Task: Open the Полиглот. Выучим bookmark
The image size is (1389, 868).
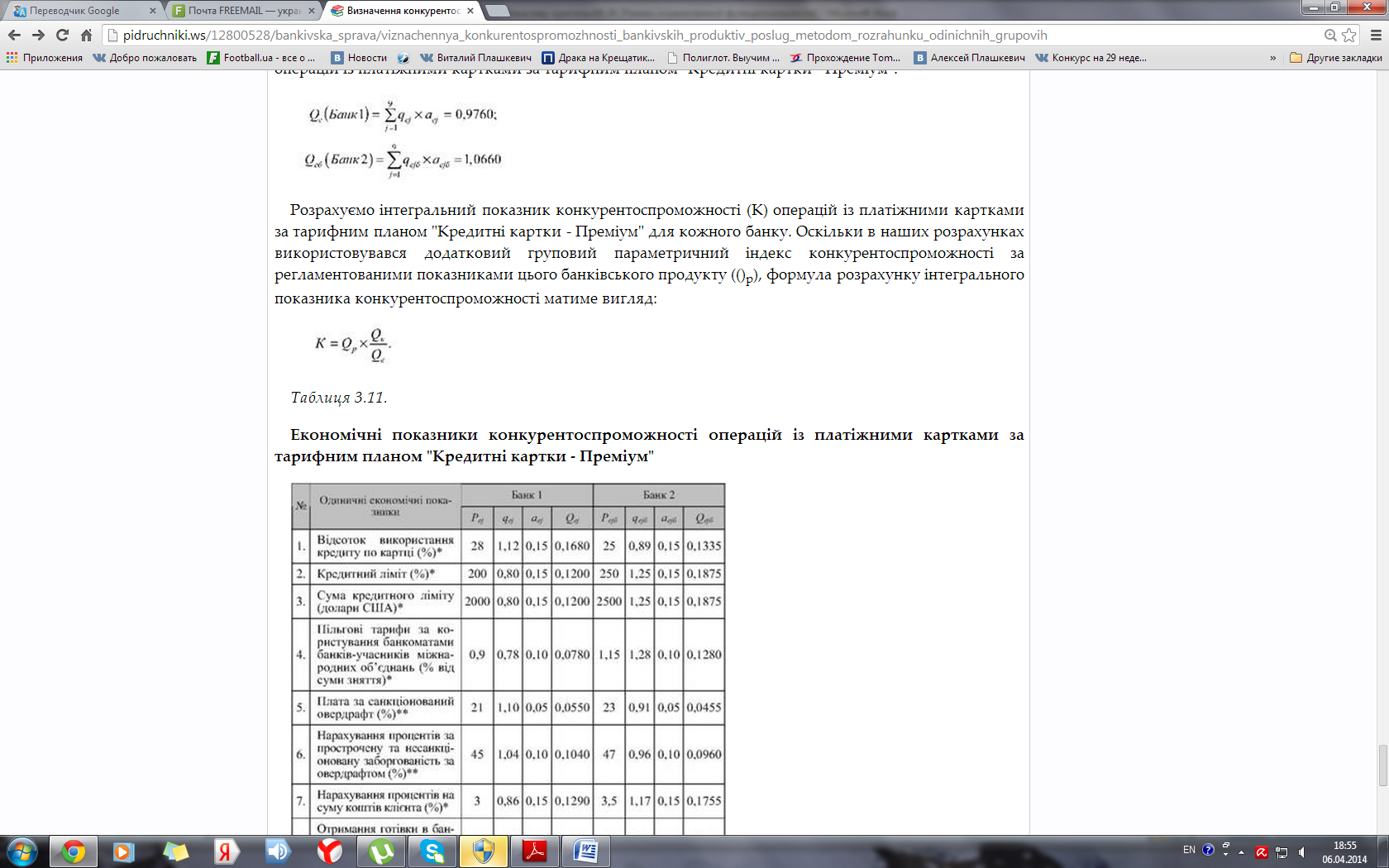Action: tap(723, 58)
